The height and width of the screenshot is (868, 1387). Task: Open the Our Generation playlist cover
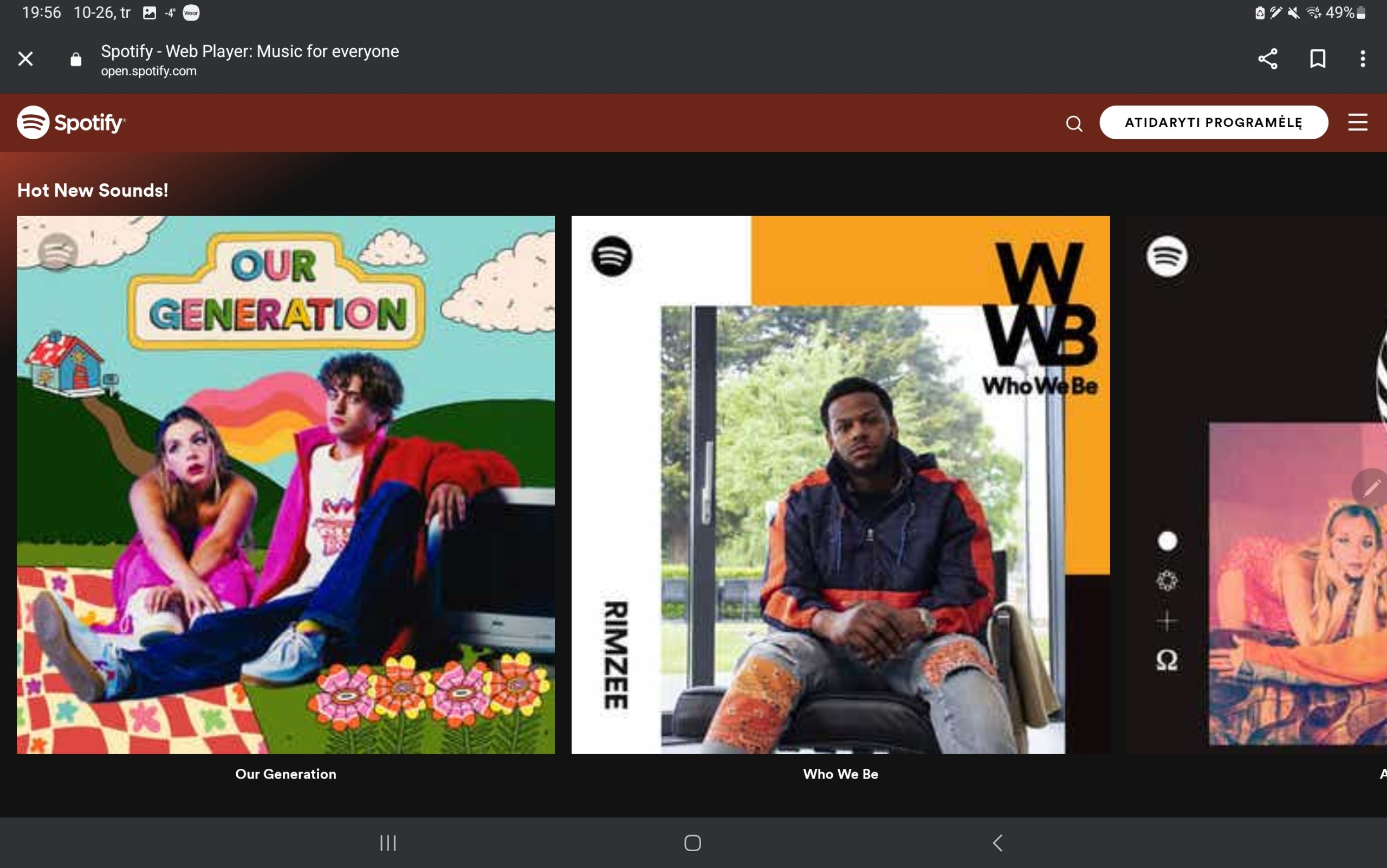[286, 484]
